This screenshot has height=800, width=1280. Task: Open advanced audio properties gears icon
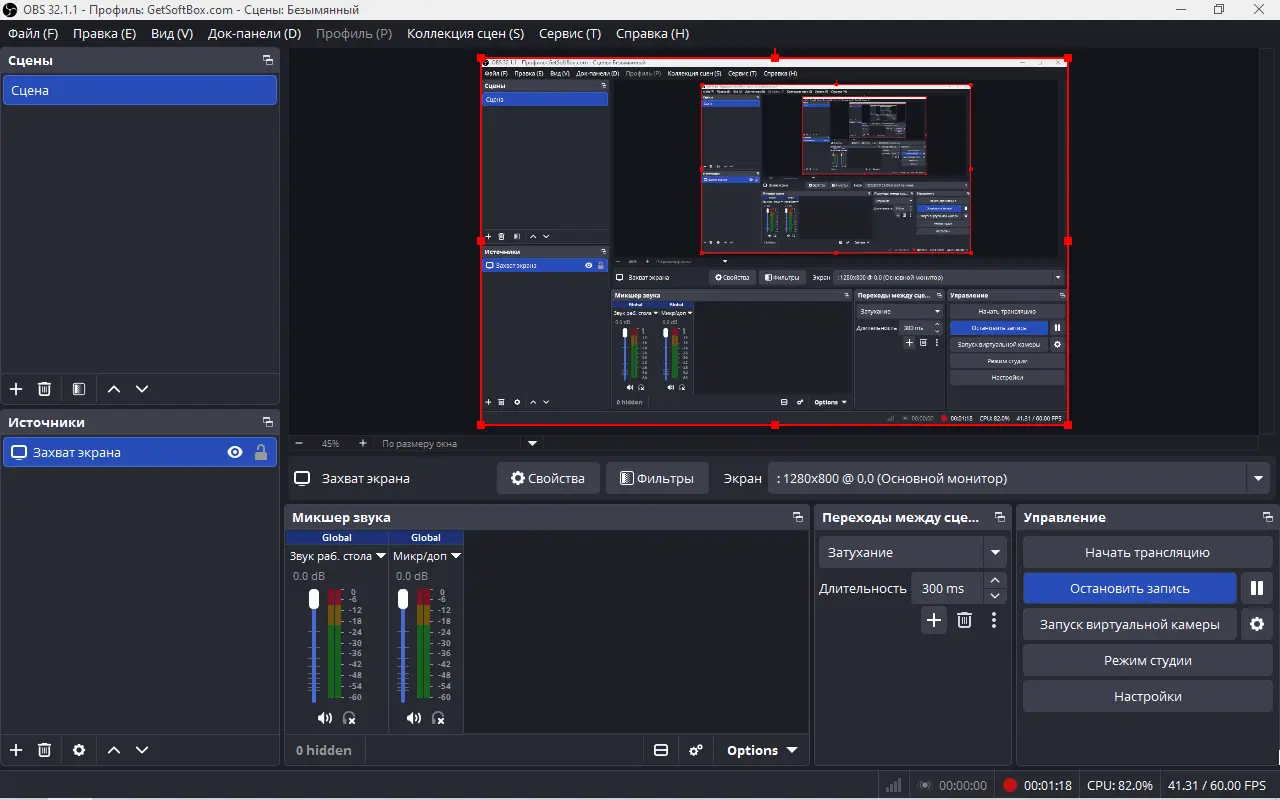click(697, 750)
